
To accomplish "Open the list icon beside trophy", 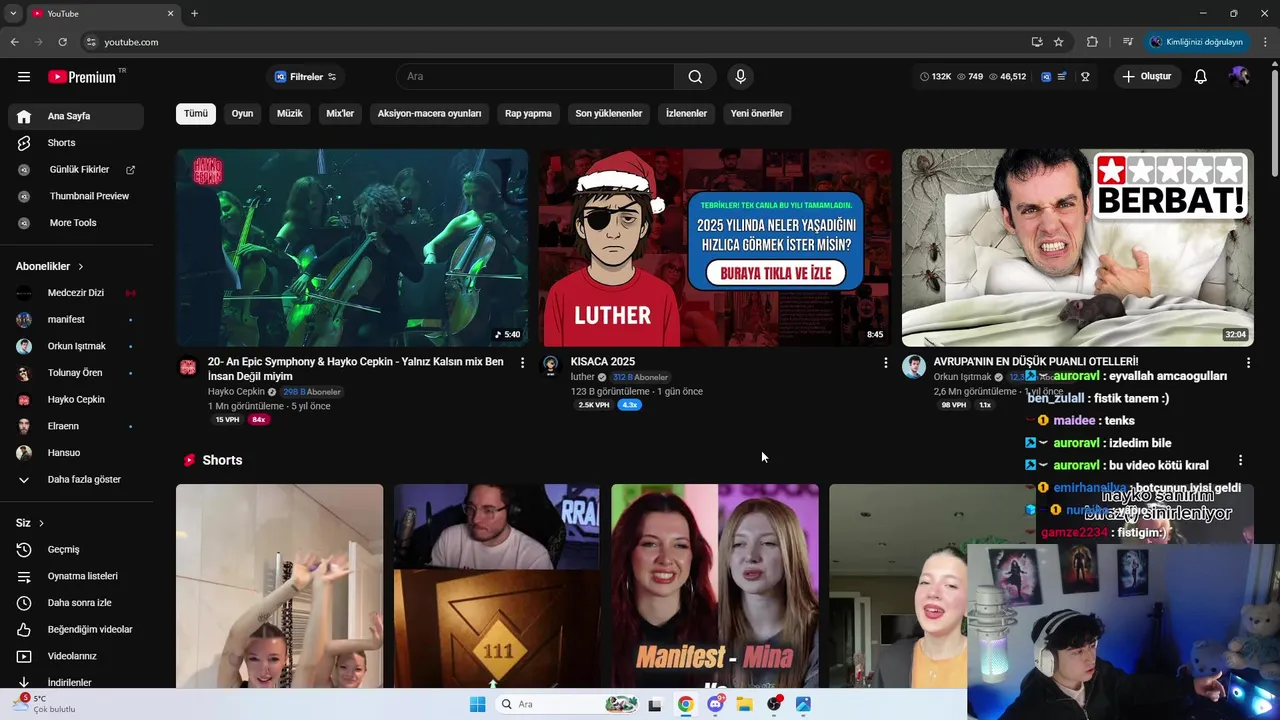I will coord(1062,76).
